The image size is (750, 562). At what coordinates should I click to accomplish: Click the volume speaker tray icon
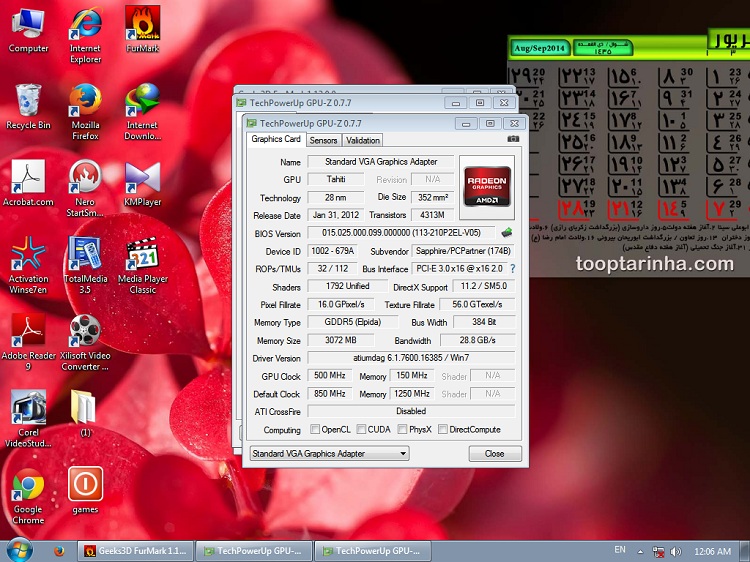[x=676, y=552]
